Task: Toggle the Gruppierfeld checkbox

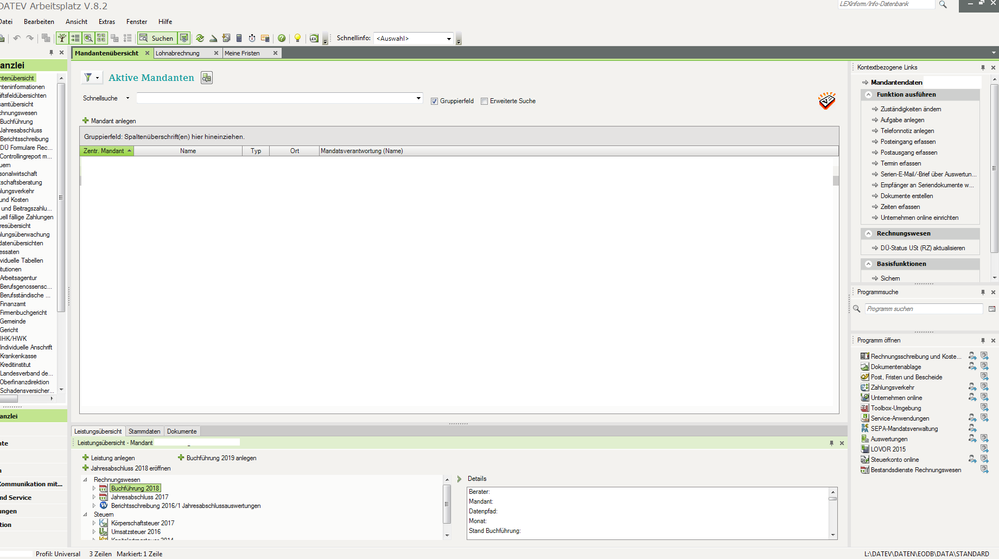Action: coord(435,101)
